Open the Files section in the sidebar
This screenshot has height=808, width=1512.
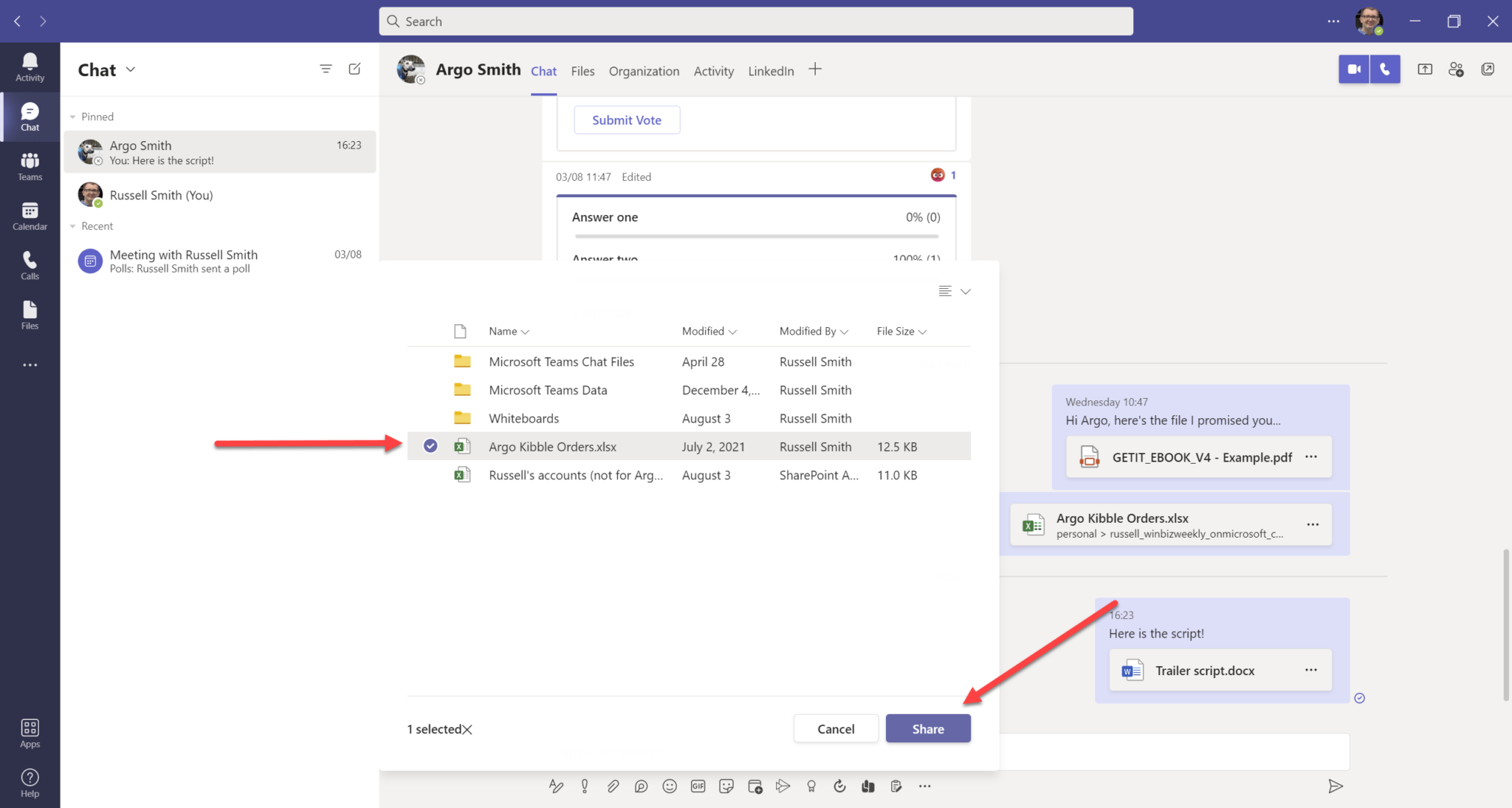click(x=30, y=315)
